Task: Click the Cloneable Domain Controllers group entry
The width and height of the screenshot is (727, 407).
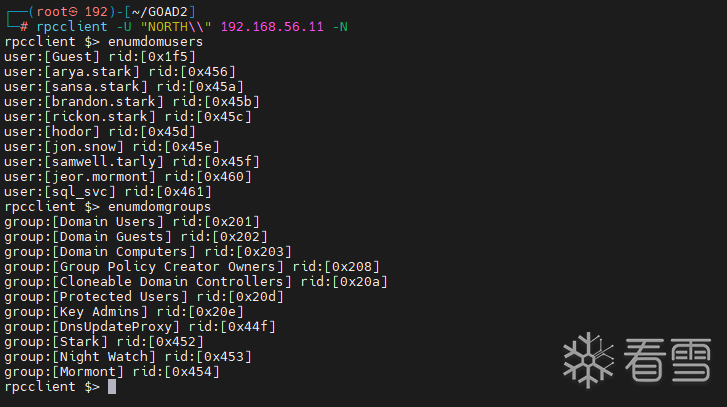Action: click(x=194, y=281)
